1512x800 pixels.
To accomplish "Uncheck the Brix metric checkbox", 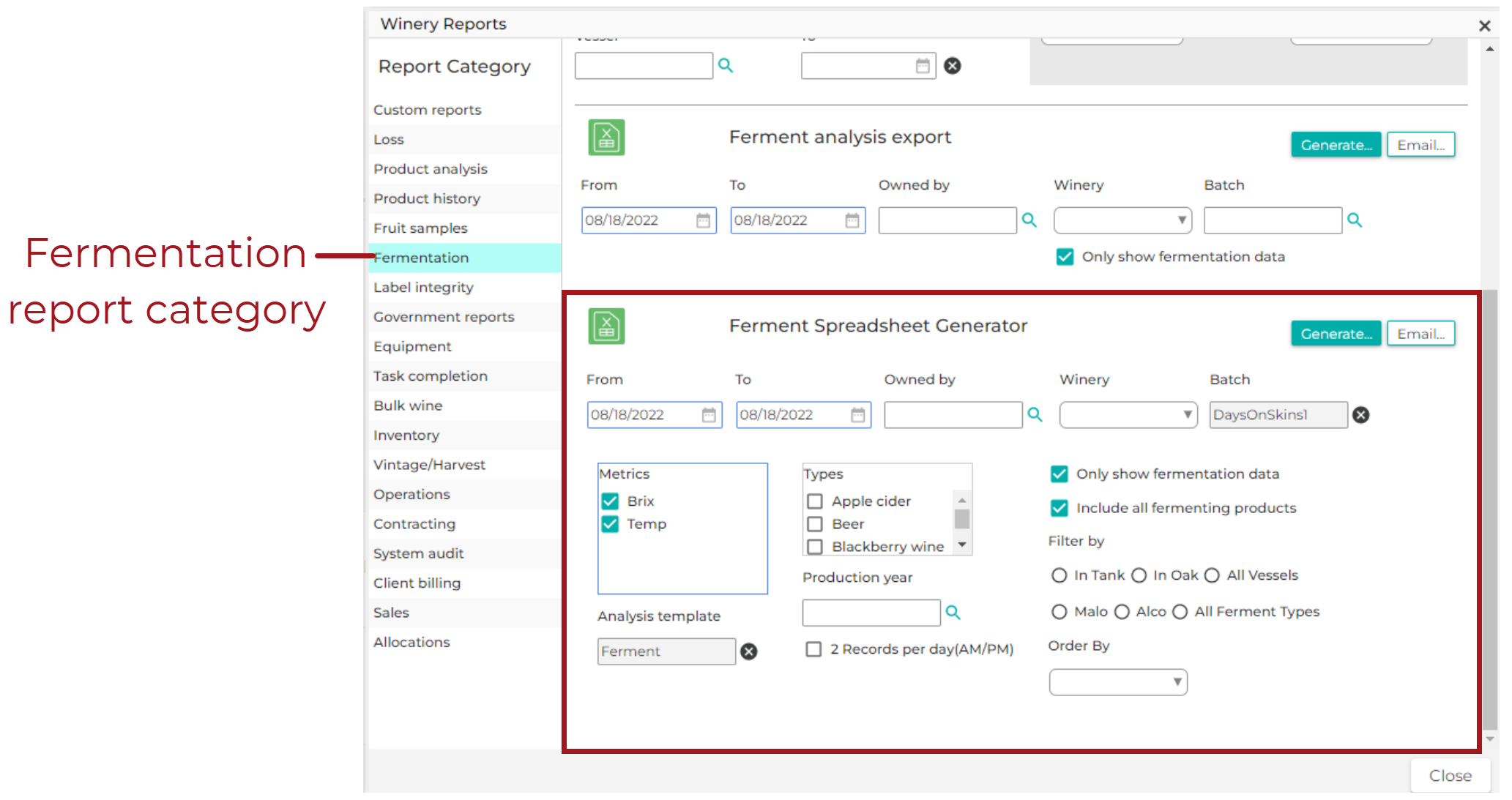I will [x=610, y=501].
